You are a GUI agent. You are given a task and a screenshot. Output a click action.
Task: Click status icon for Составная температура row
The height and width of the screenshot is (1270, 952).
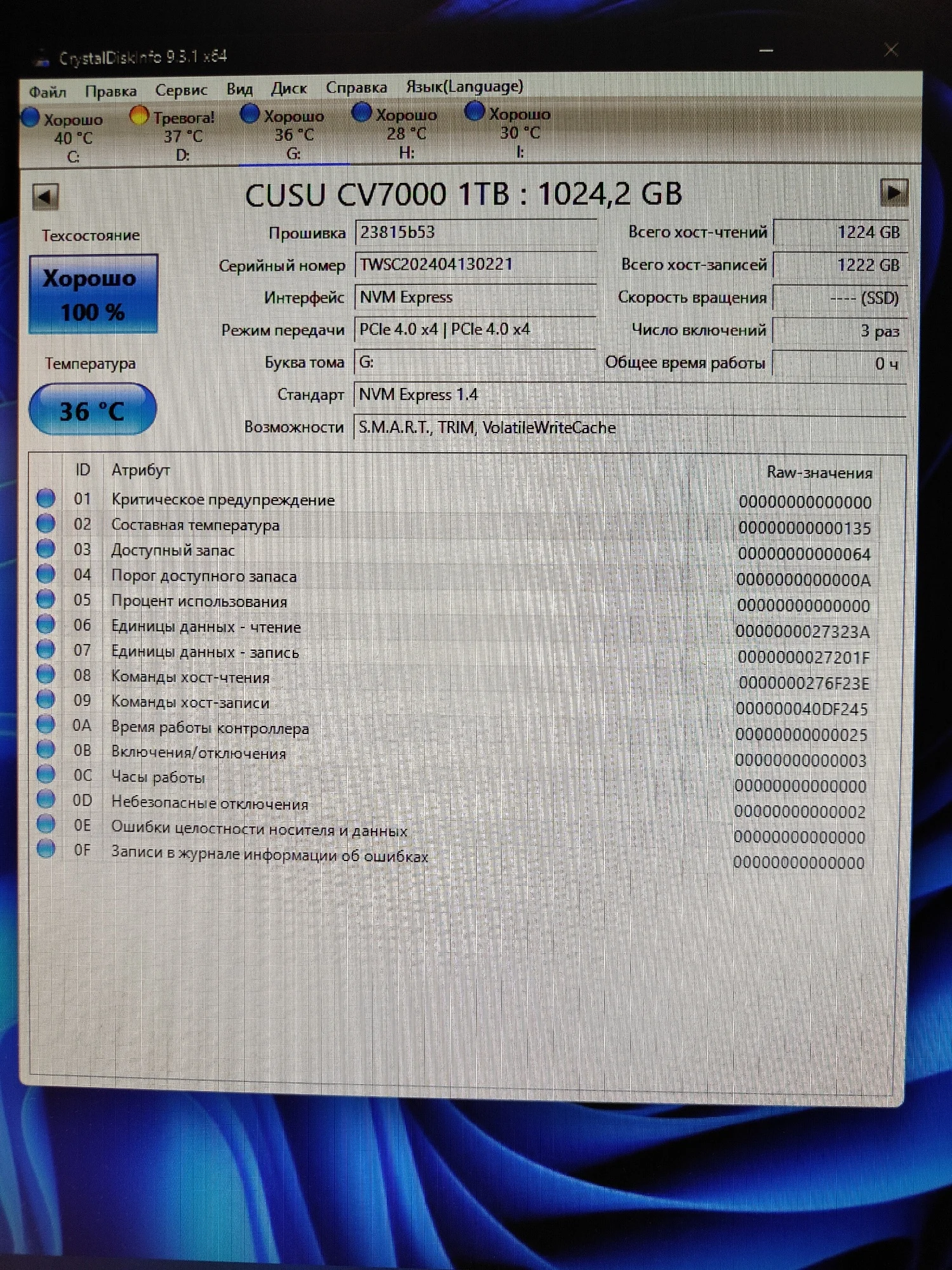(x=46, y=524)
